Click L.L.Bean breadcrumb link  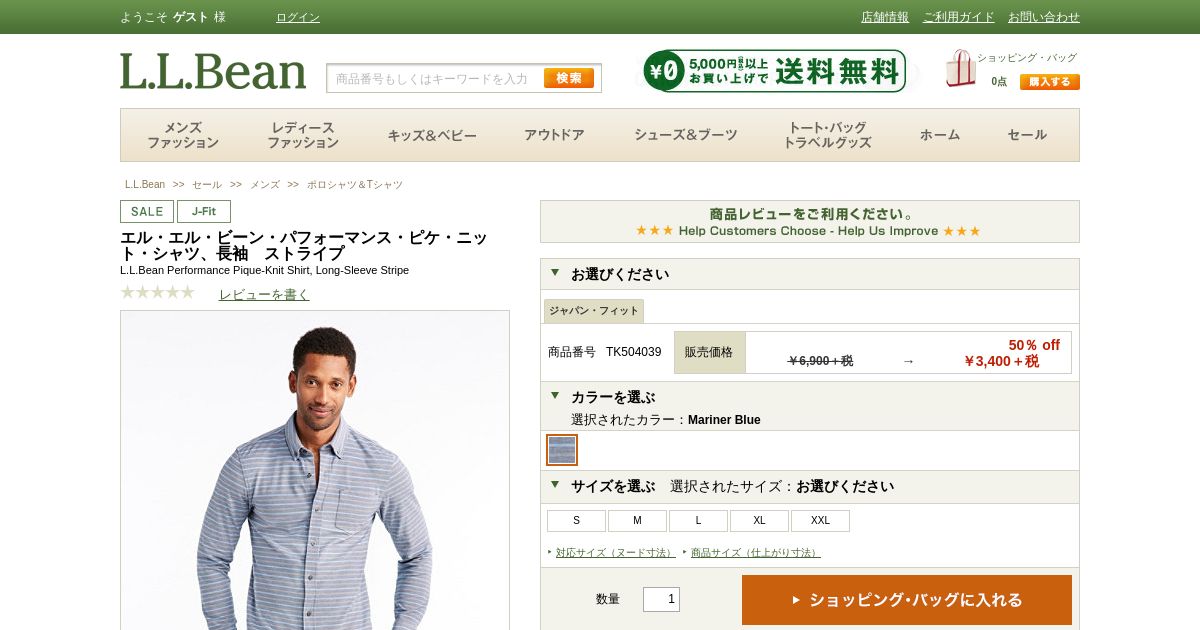(145, 185)
